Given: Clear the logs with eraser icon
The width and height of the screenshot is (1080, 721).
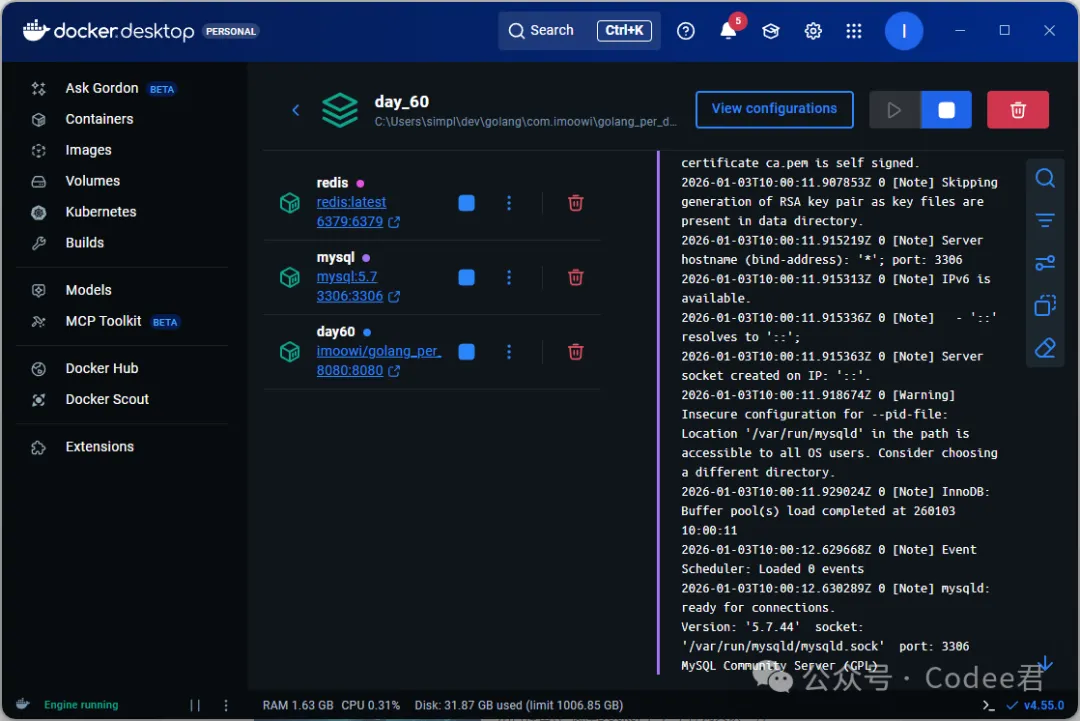Looking at the screenshot, I should [x=1045, y=348].
